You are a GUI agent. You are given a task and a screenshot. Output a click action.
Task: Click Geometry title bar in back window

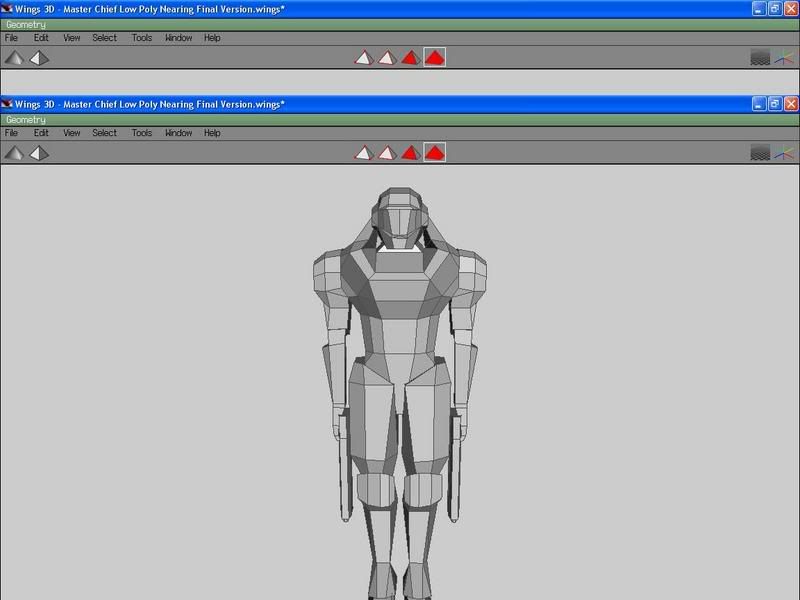[400, 25]
